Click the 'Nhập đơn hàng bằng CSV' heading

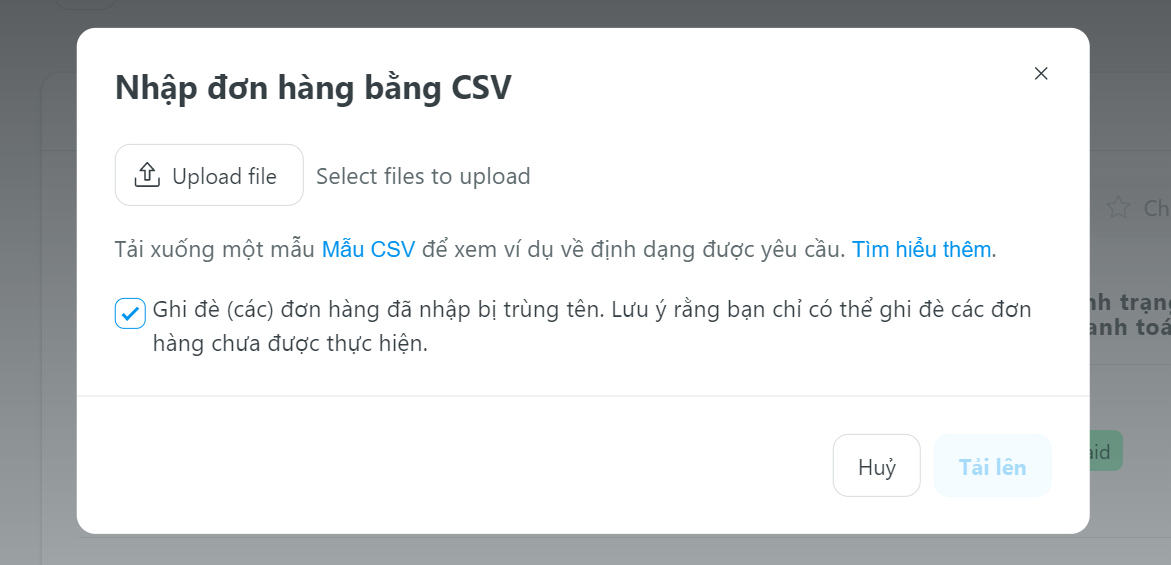tap(313, 88)
